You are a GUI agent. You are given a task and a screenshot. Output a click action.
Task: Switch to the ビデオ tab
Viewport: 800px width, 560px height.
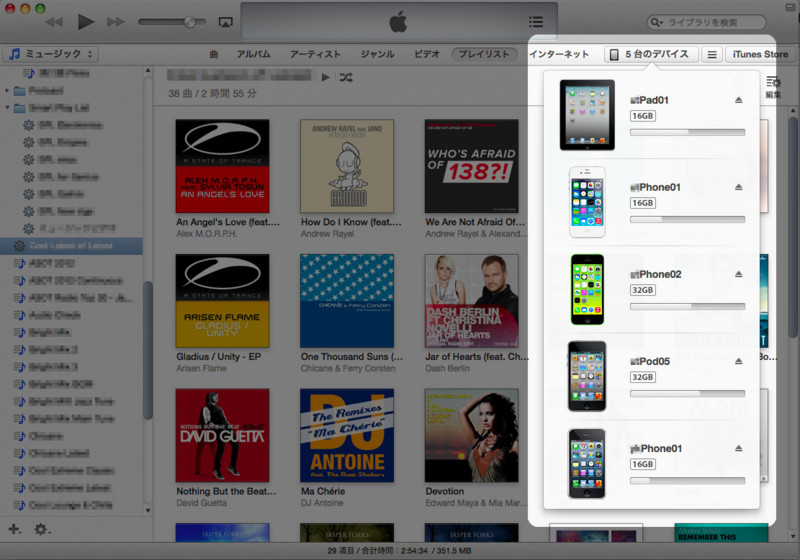point(427,54)
